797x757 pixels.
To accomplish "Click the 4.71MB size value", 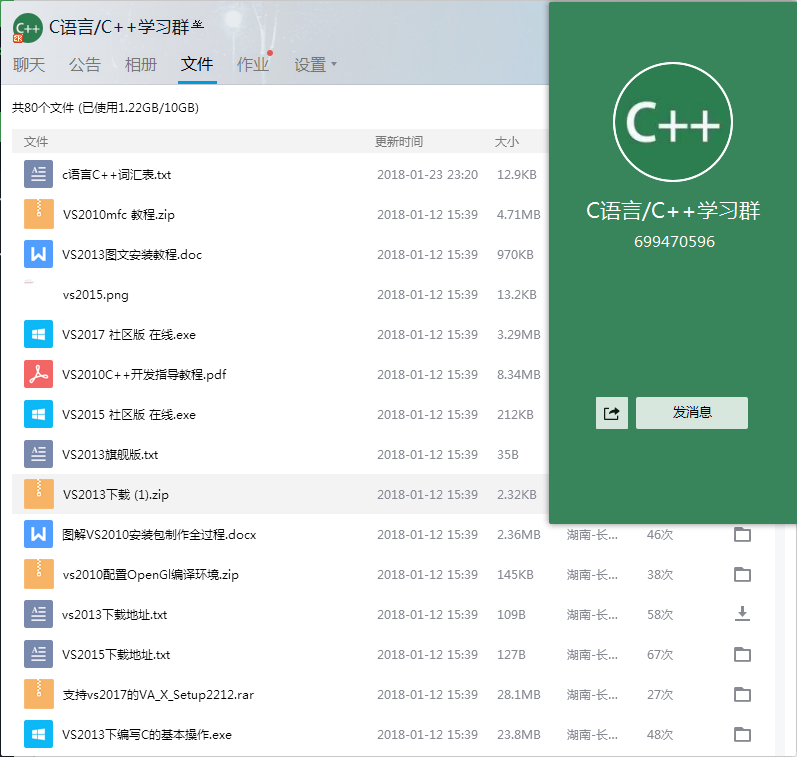I will coord(518,215).
